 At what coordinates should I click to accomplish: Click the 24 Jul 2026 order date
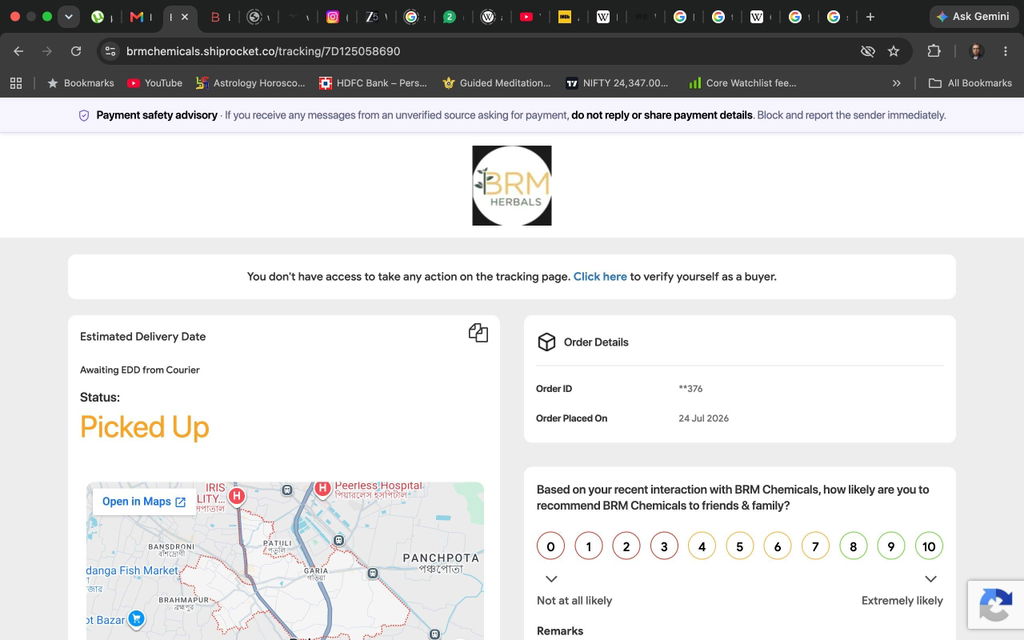[703, 418]
